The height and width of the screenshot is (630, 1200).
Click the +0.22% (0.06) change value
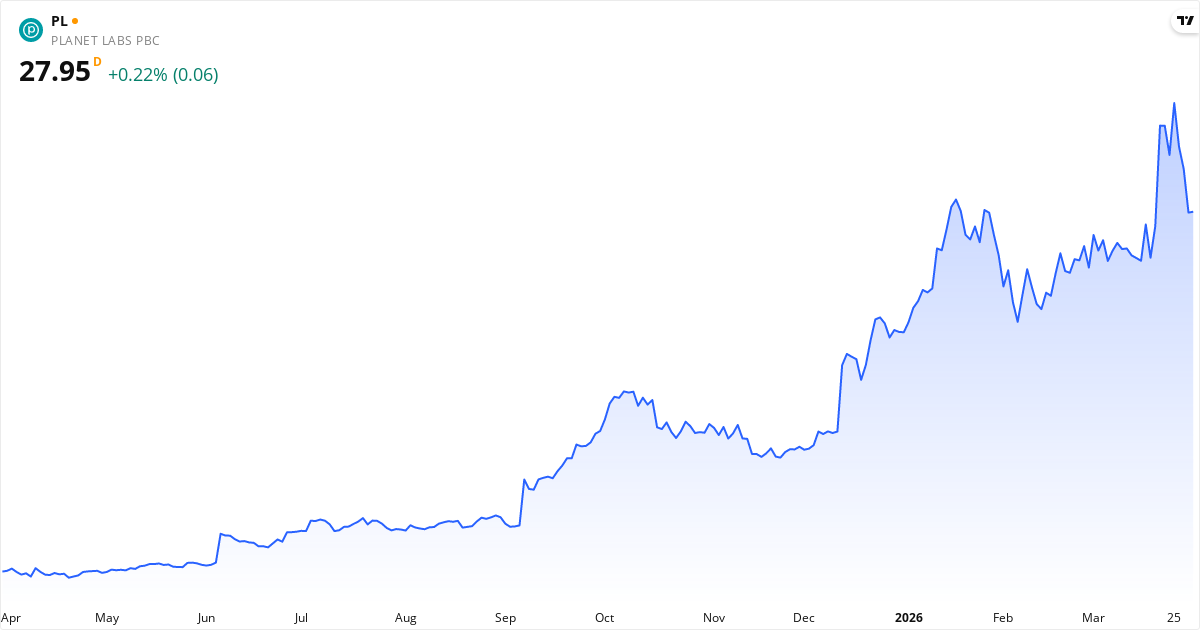click(163, 75)
